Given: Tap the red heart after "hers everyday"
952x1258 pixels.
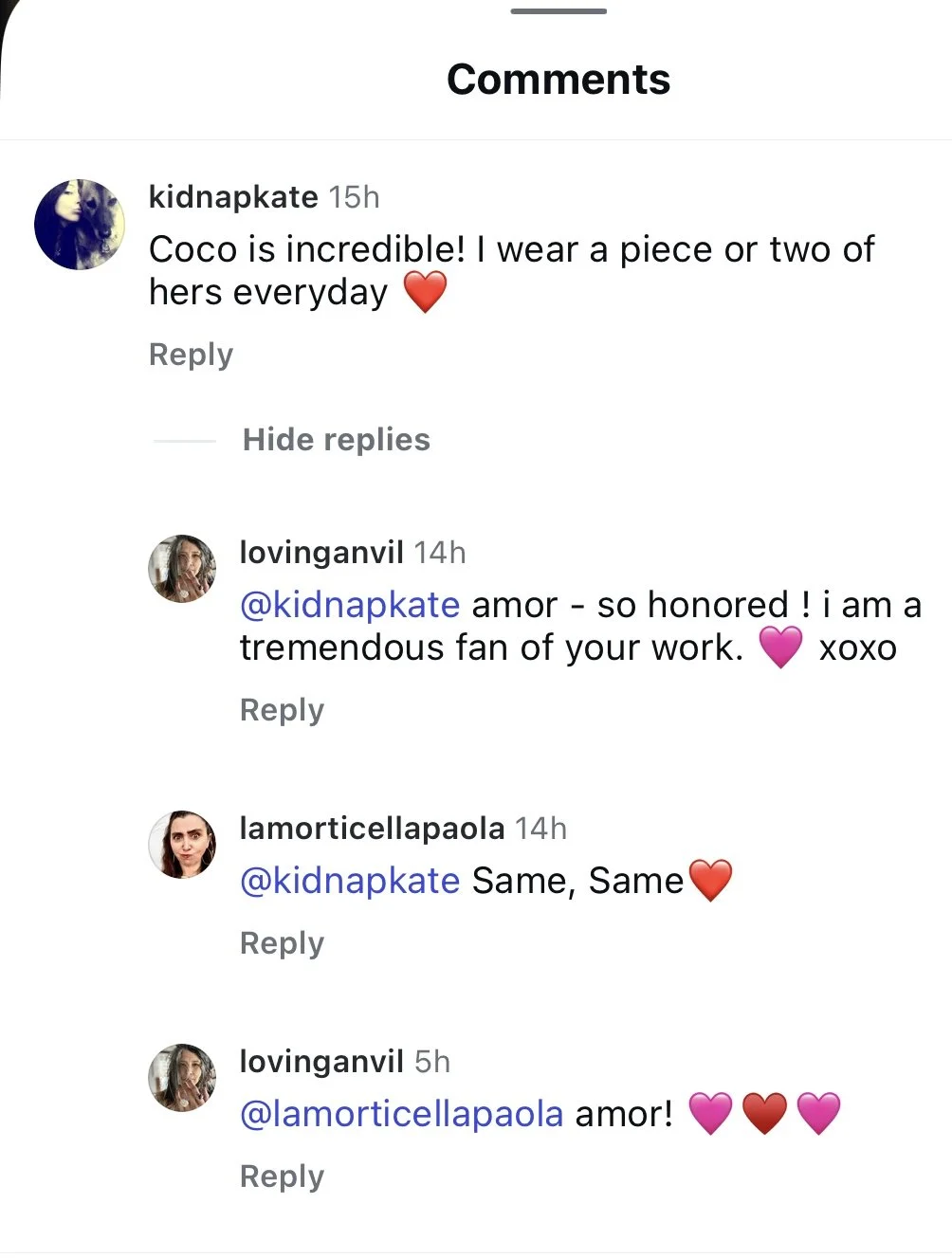Looking at the screenshot, I should pyautogui.click(x=425, y=292).
